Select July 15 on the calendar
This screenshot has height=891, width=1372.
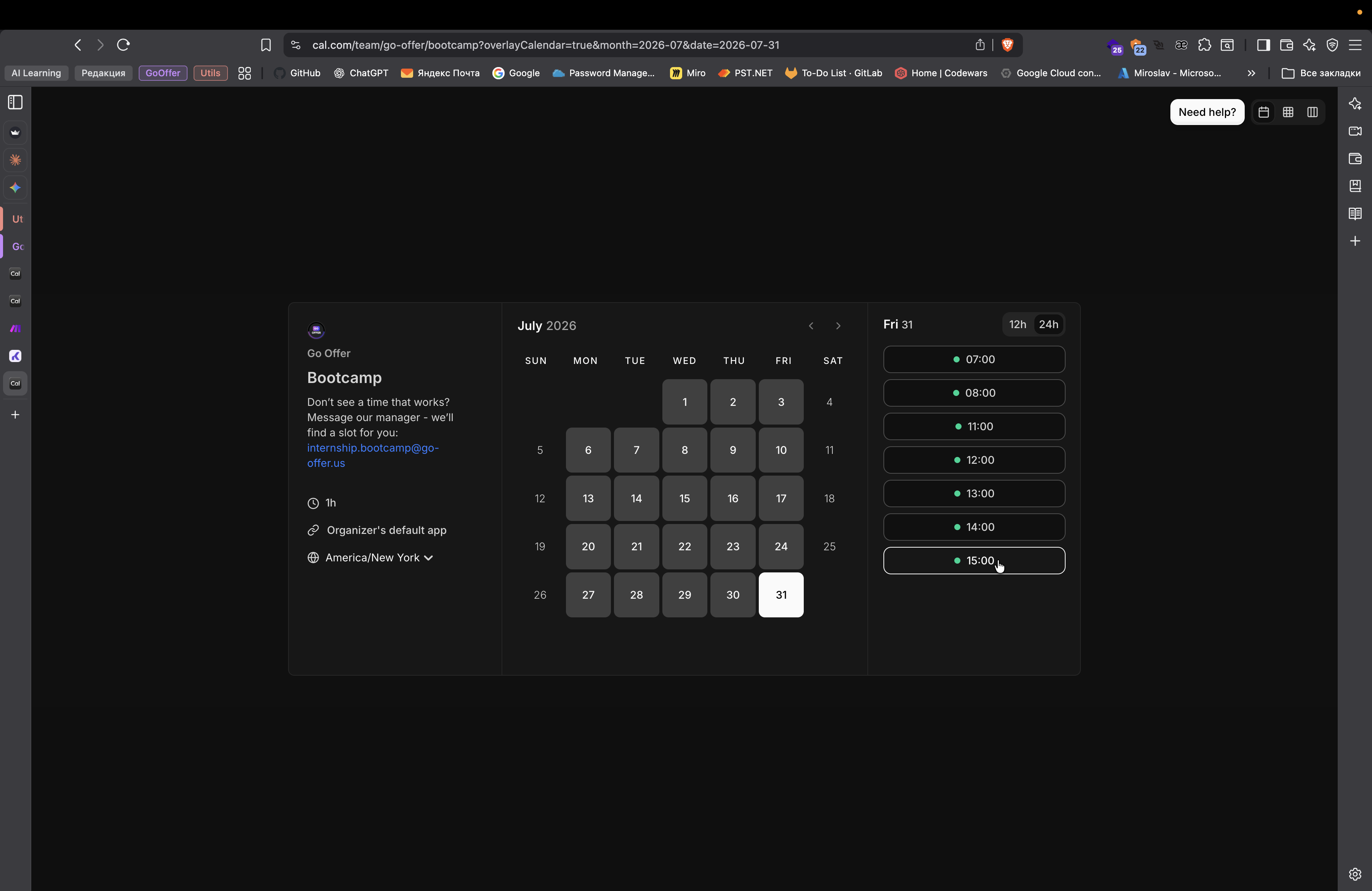coord(684,498)
